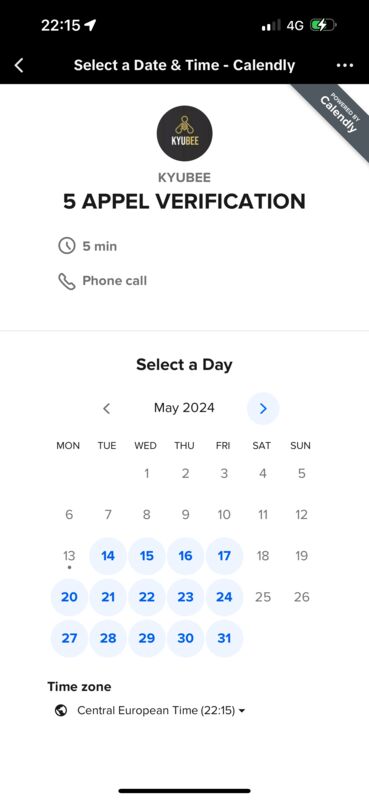
Task: Tap the phone call icon
Action: point(67,281)
